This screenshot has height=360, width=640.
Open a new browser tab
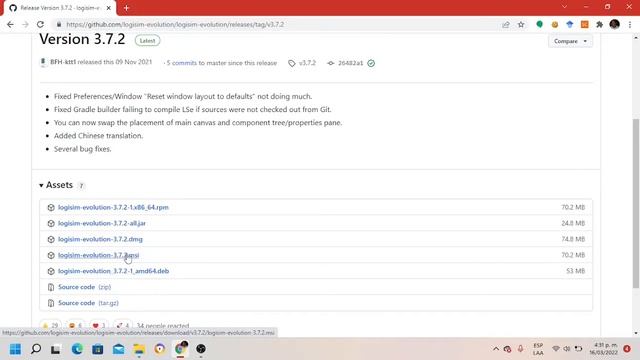click(x=126, y=8)
